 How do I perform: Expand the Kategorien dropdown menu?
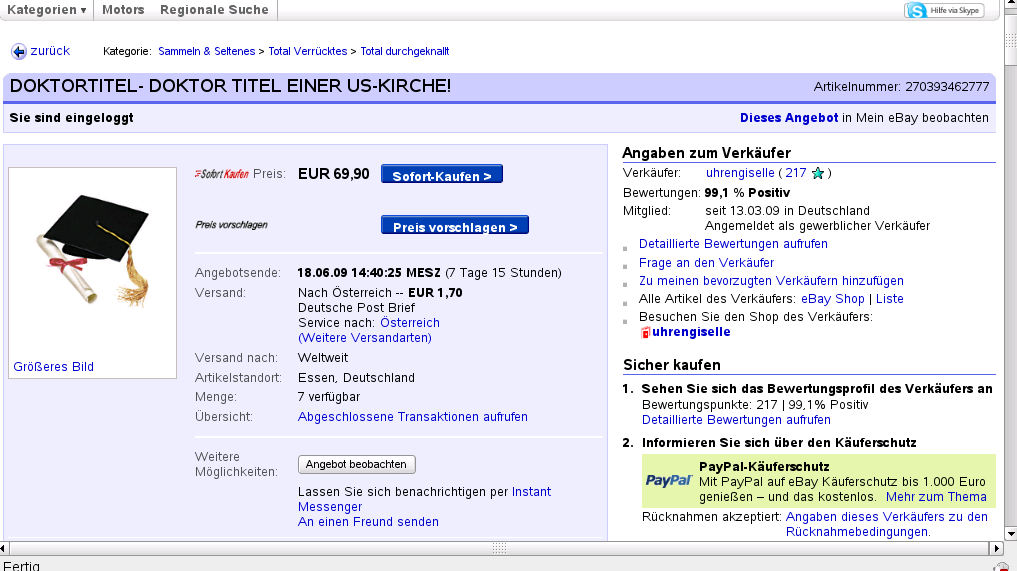click(46, 10)
